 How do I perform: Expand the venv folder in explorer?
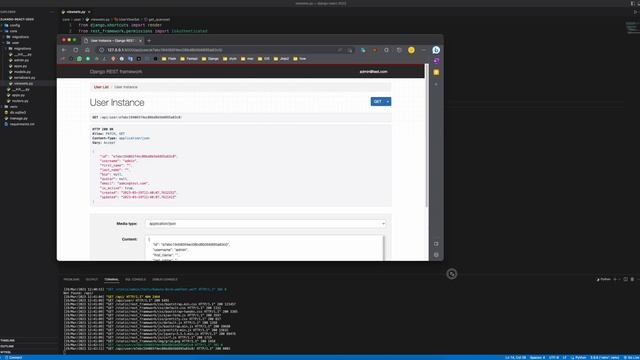[x=13, y=107]
